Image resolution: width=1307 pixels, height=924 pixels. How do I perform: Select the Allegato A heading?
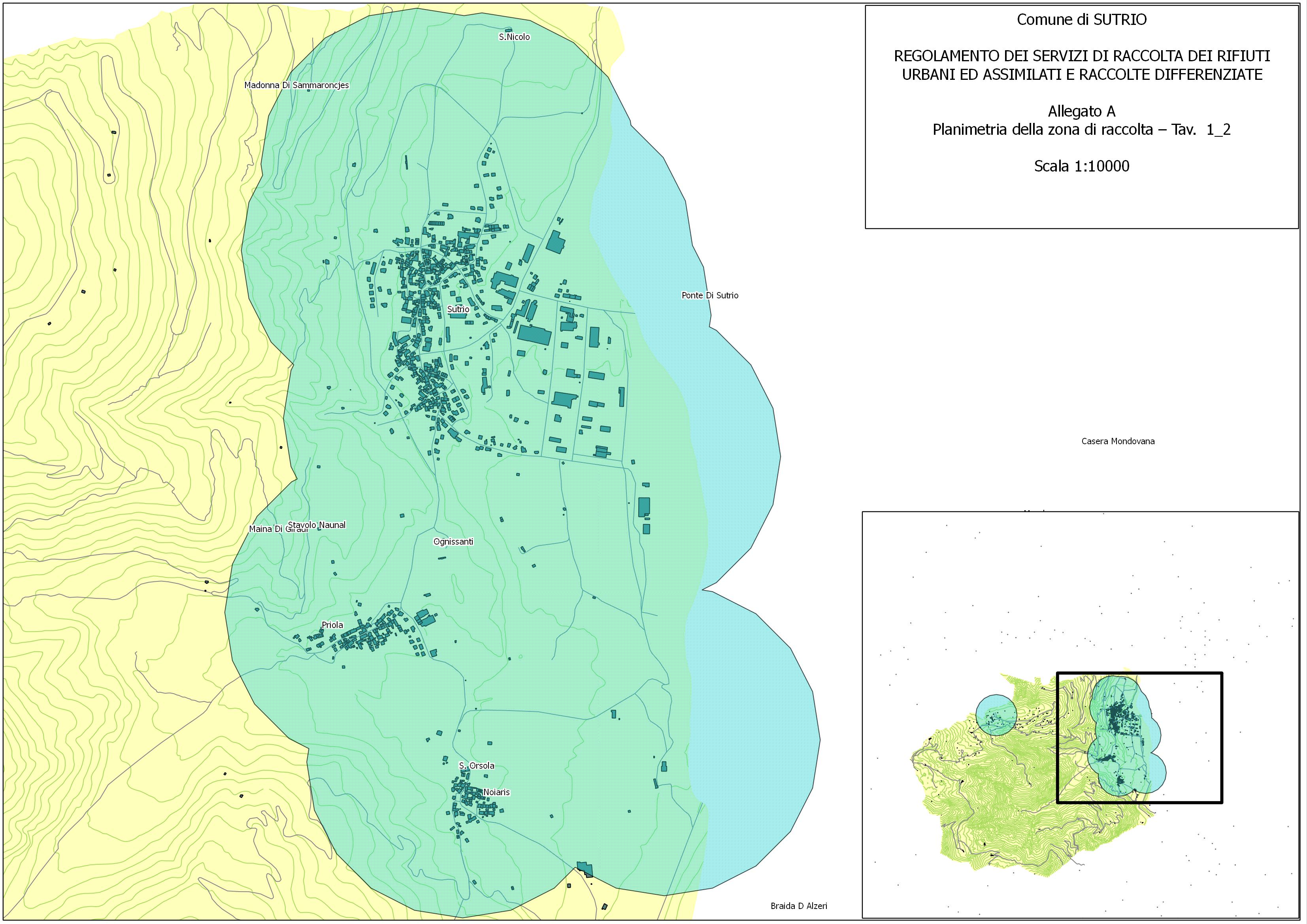click(1082, 111)
